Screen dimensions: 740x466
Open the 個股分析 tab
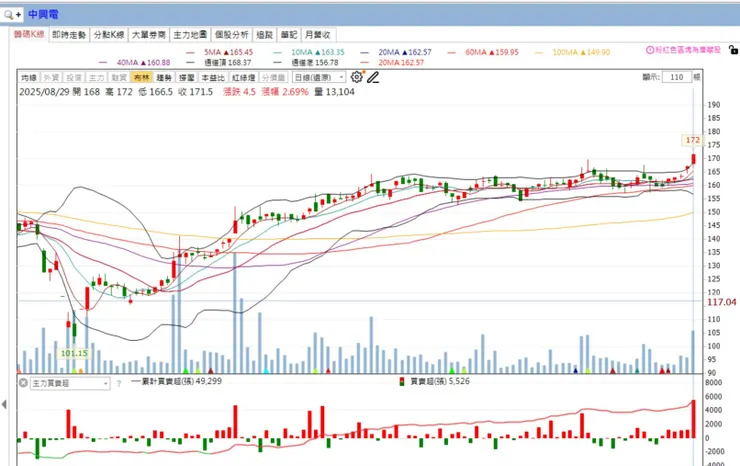click(232, 35)
